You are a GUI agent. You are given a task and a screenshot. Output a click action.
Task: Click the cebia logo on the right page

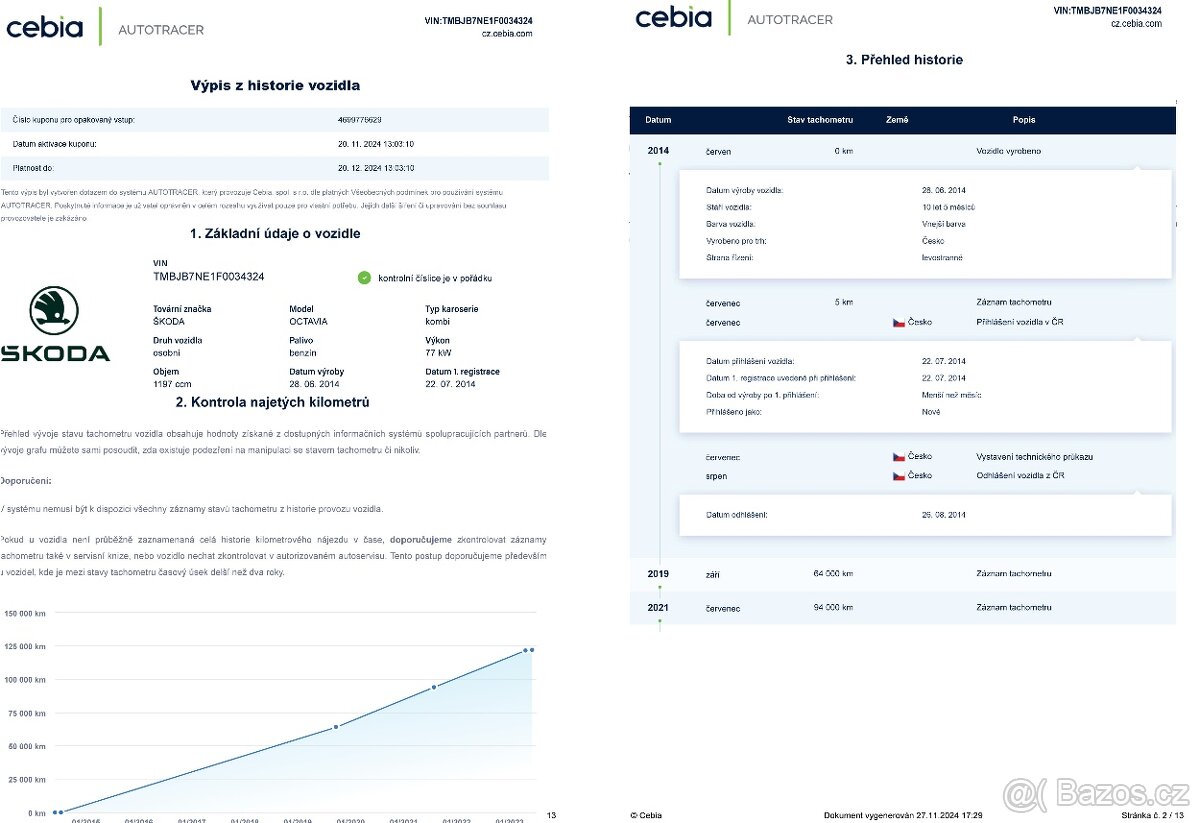(673, 17)
